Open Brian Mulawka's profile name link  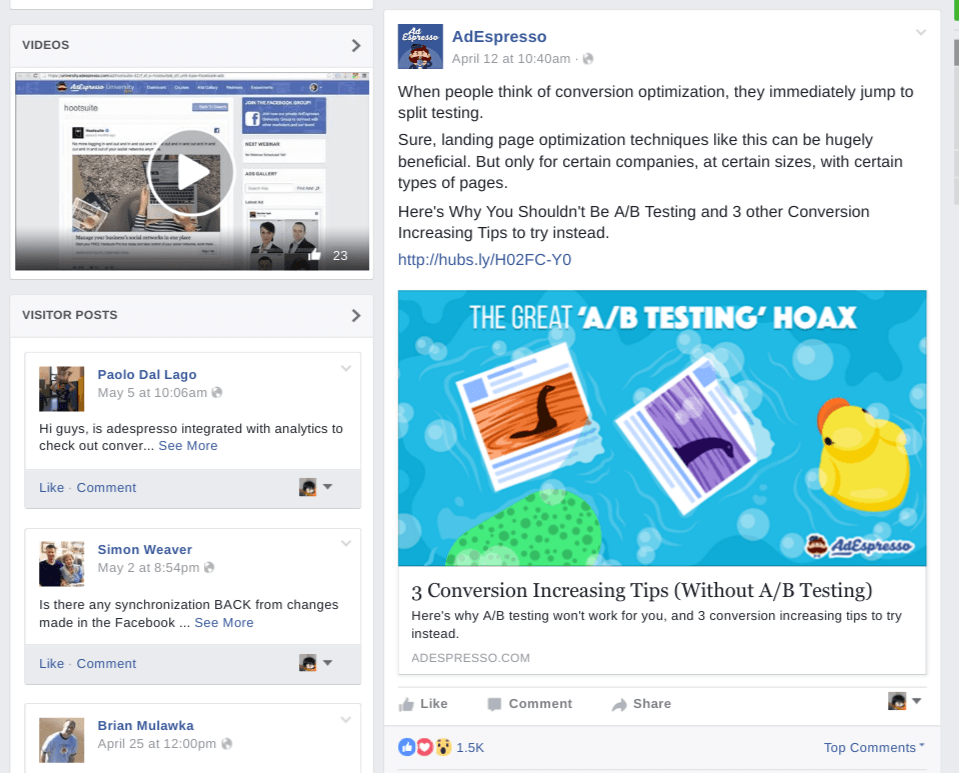tap(146, 725)
